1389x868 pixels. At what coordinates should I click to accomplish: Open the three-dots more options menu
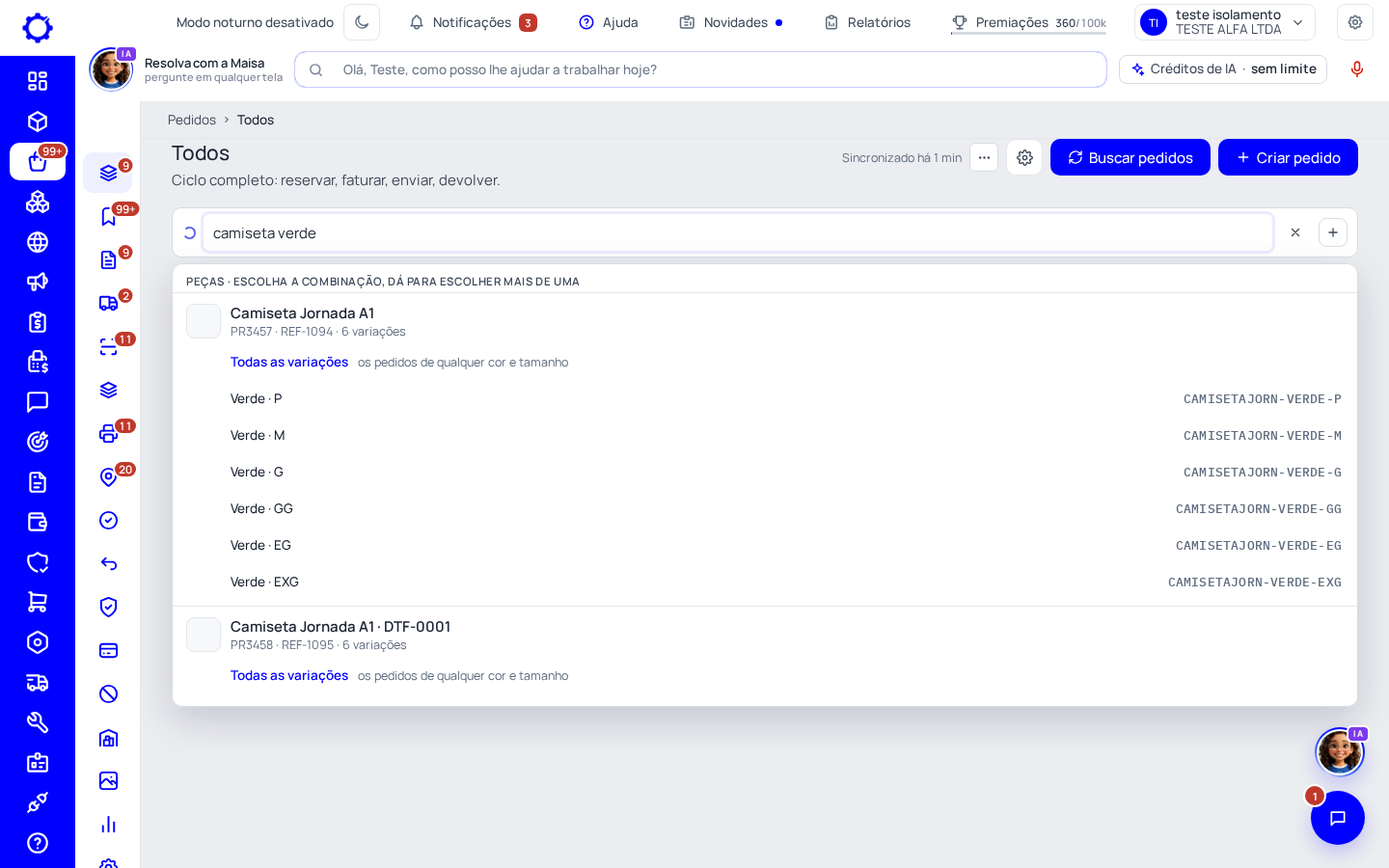click(984, 157)
